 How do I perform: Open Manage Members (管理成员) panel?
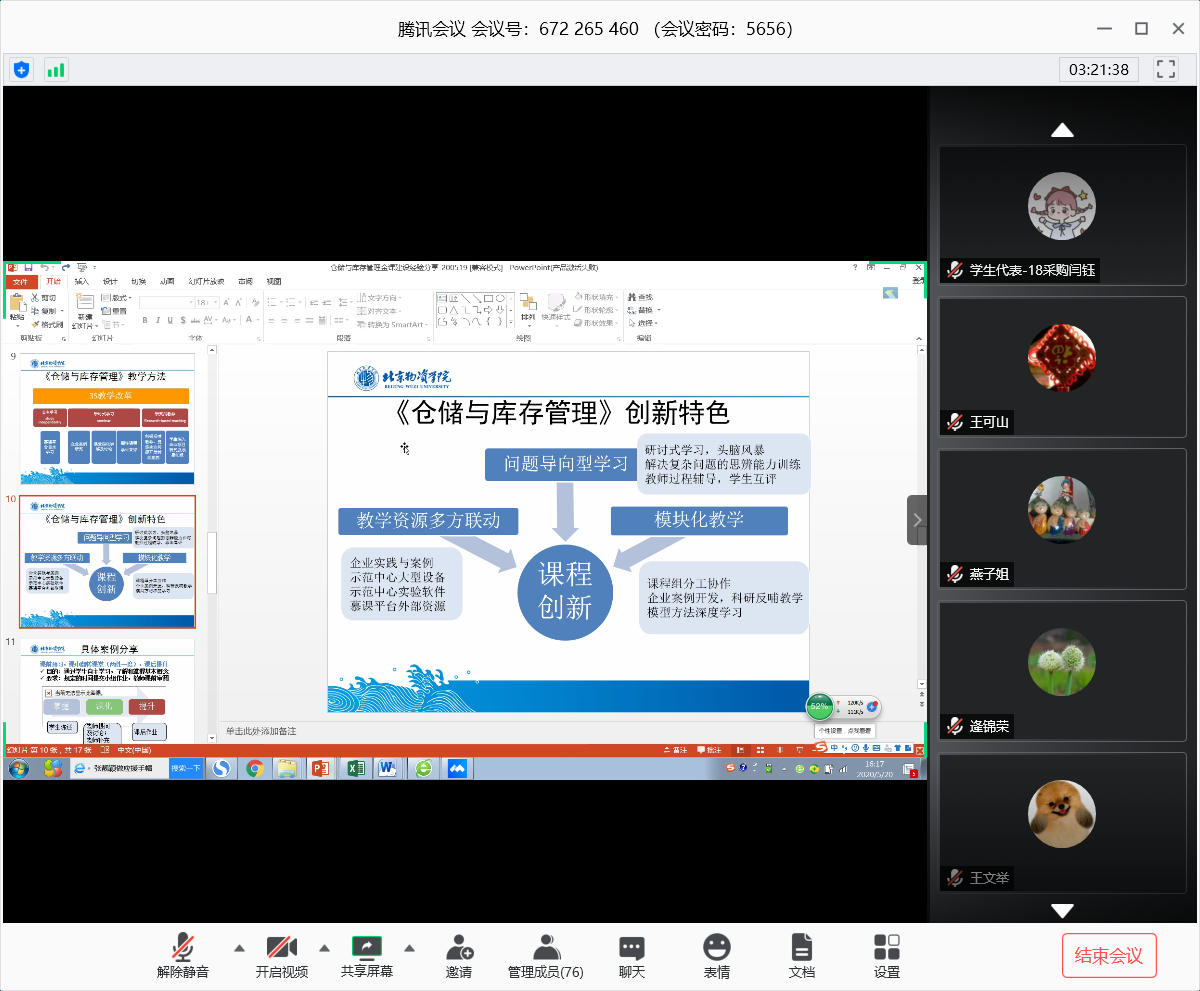[545, 955]
